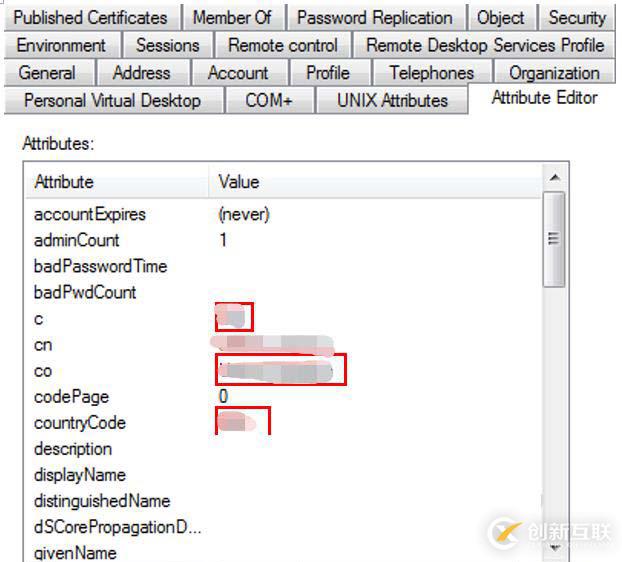Open Remote Desktop Services Profile tab
Screen dimensions: 622x562
485,45
